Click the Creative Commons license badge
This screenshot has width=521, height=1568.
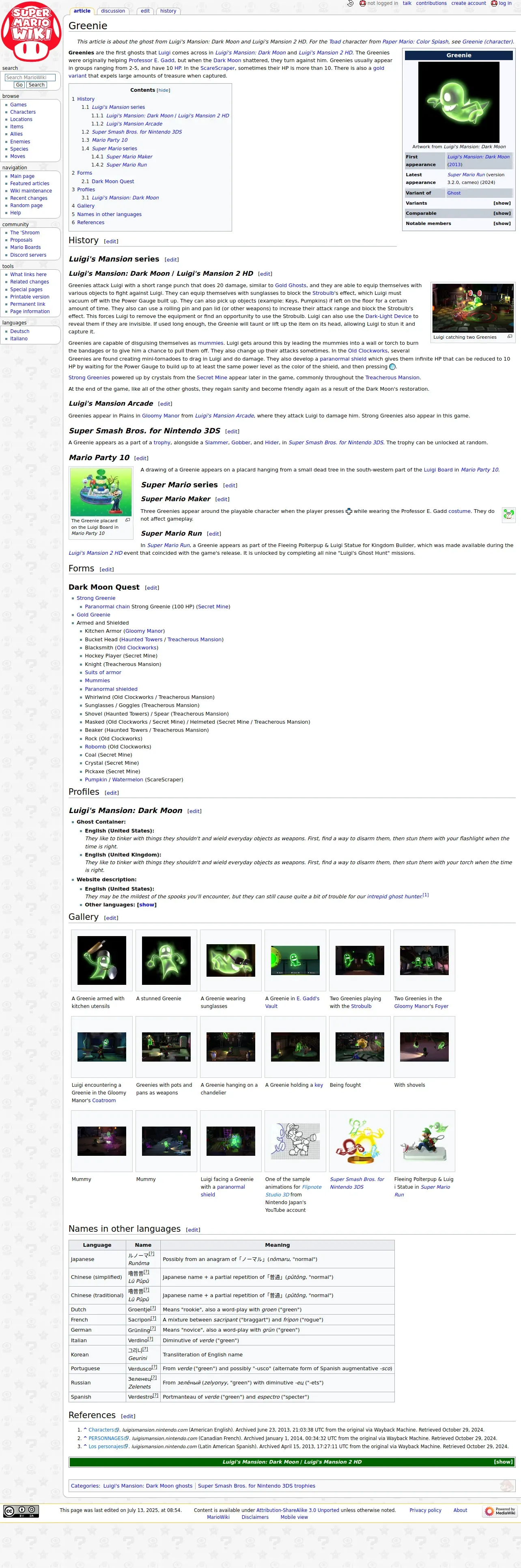21,1511
